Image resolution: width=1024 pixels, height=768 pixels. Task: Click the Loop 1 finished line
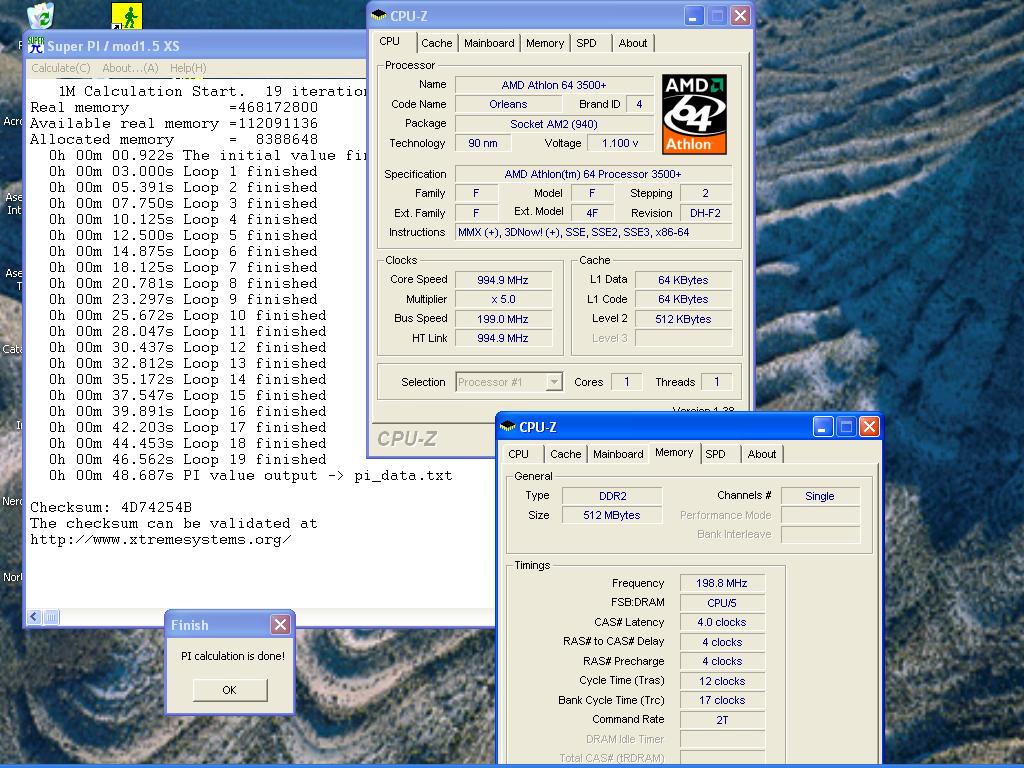(x=183, y=171)
